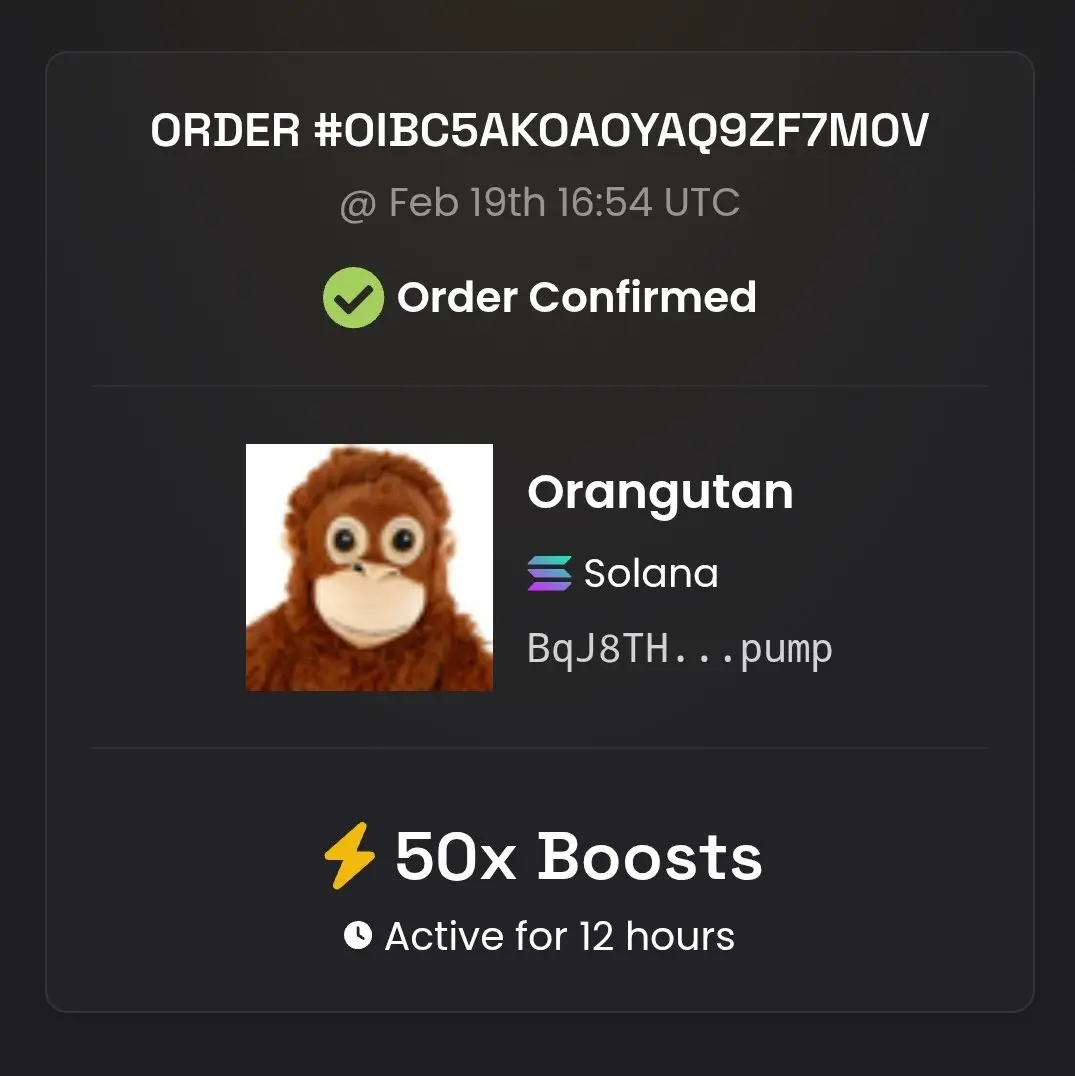Click the Solana logo icon
Screen dimensions: 1075x1076
point(550,573)
